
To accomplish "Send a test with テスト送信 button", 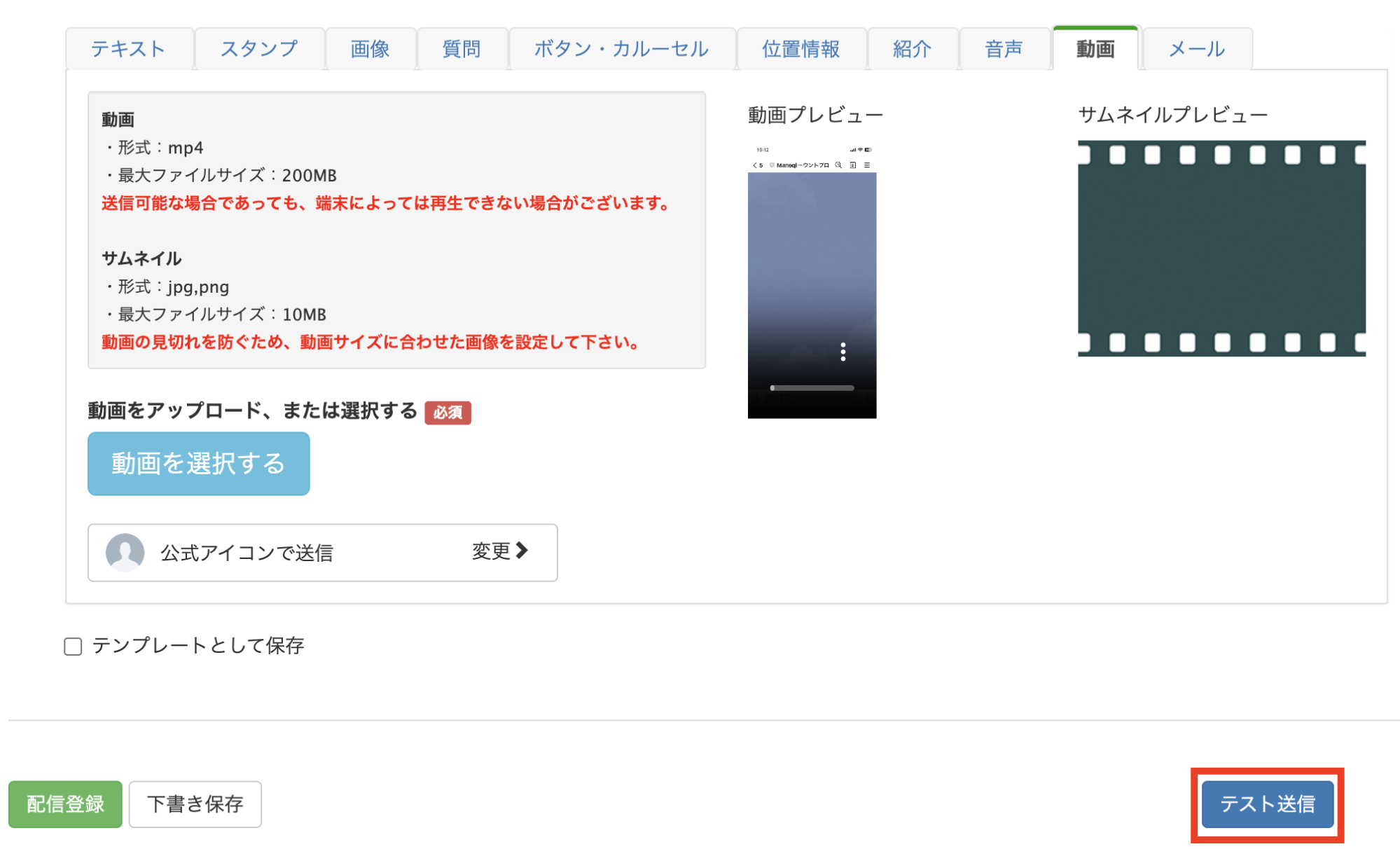I will [x=1267, y=803].
